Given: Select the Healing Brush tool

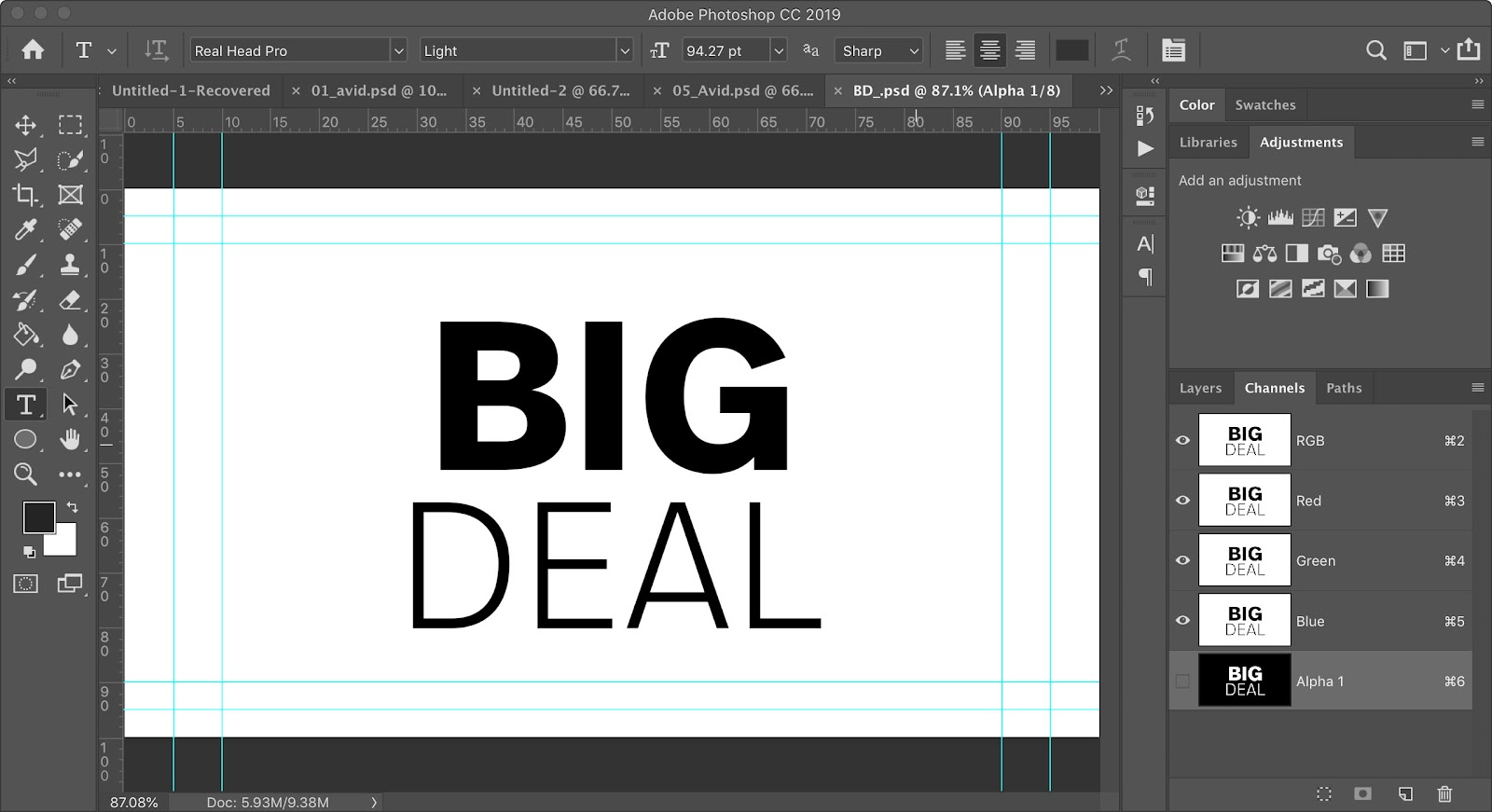Looking at the screenshot, I should pyautogui.click(x=70, y=229).
